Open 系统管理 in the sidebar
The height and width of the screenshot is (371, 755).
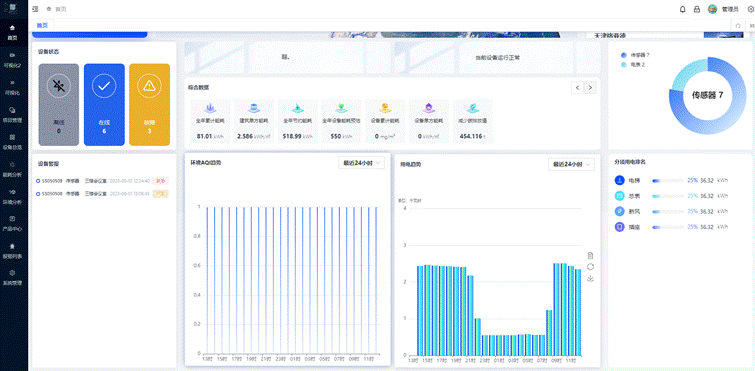13,278
